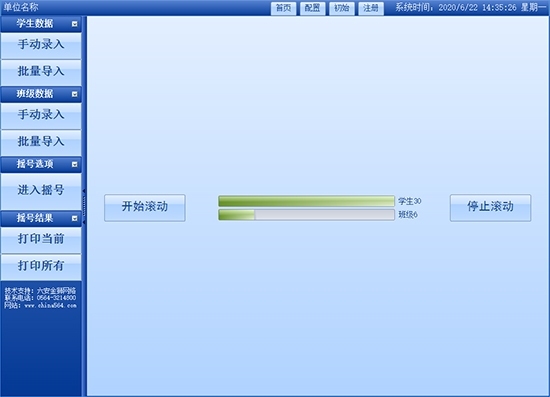Screen dimensions: 550x397
Task: Open the 初始 tab
Action: [342, 8]
